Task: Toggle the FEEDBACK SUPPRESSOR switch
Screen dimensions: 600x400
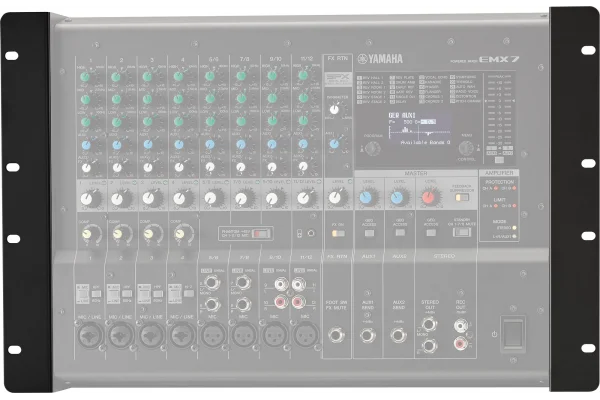Action: [x=462, y=198]
